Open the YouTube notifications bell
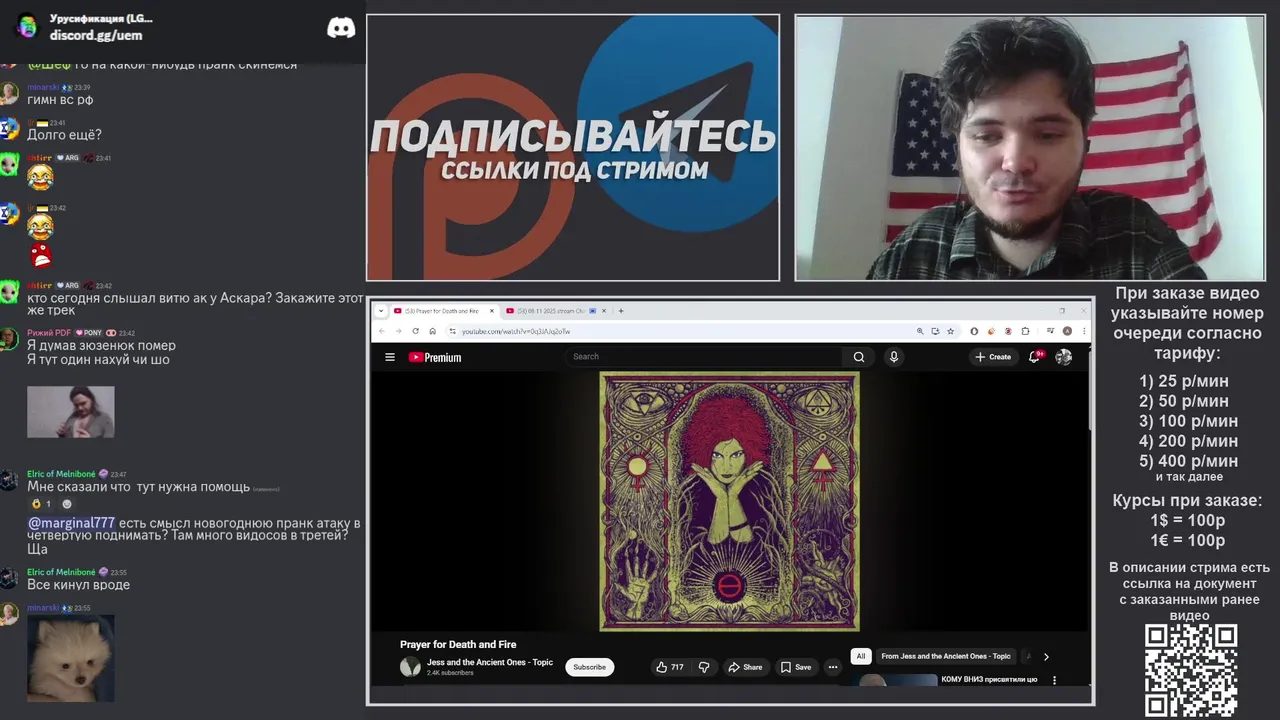This screenshot has width=1280, height=720. pyautogui.click(x=1034, y=357)
